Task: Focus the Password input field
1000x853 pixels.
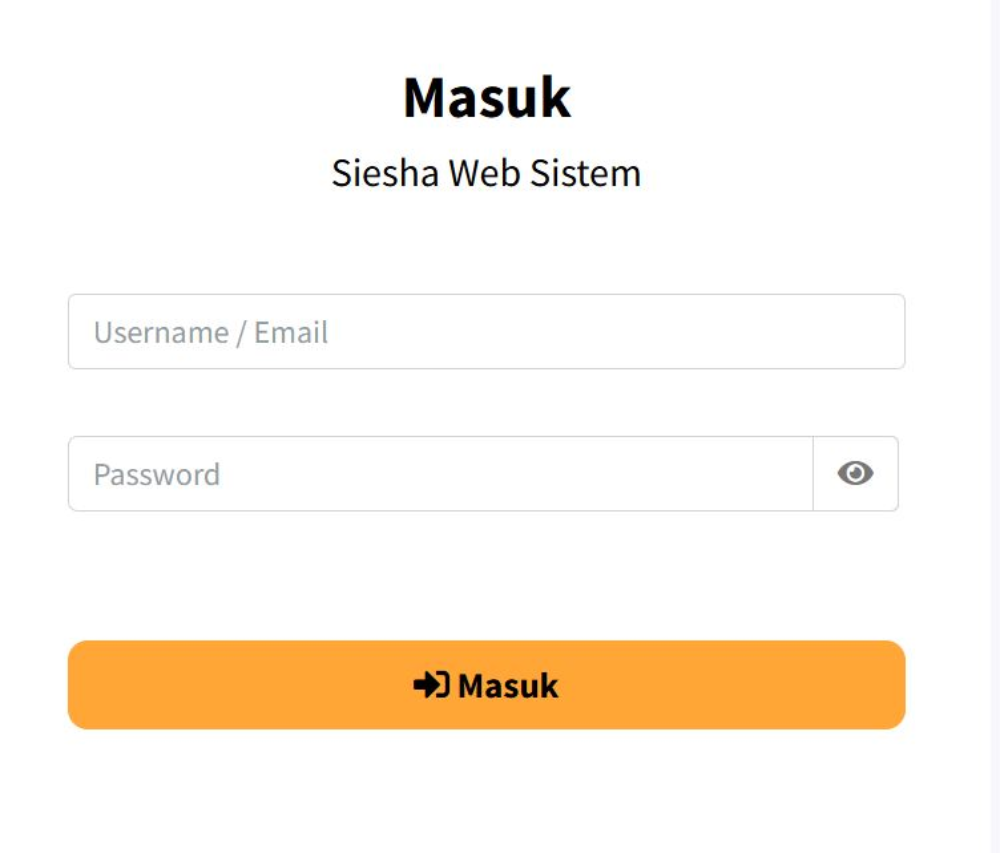Action: pos(440,474)
